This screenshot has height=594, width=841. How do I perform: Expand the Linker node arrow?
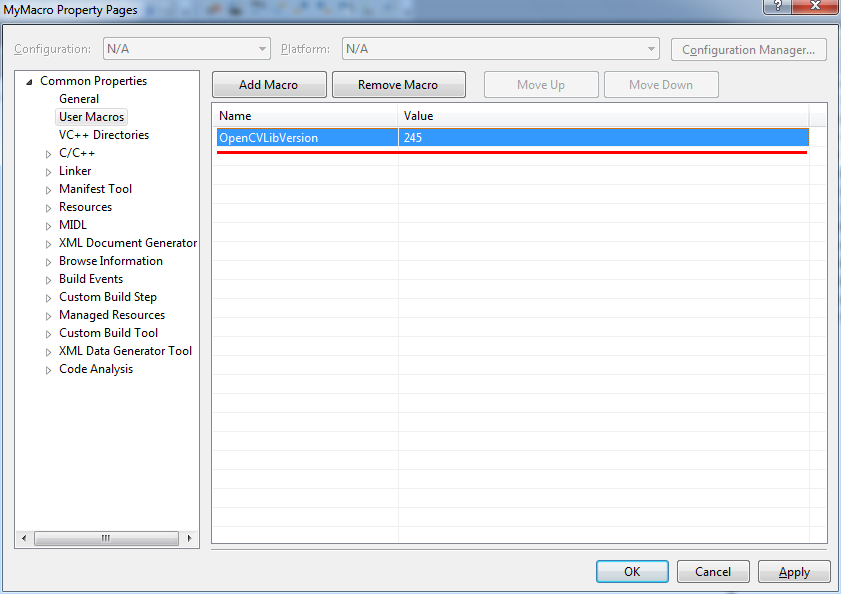click(x=48, y=172)
